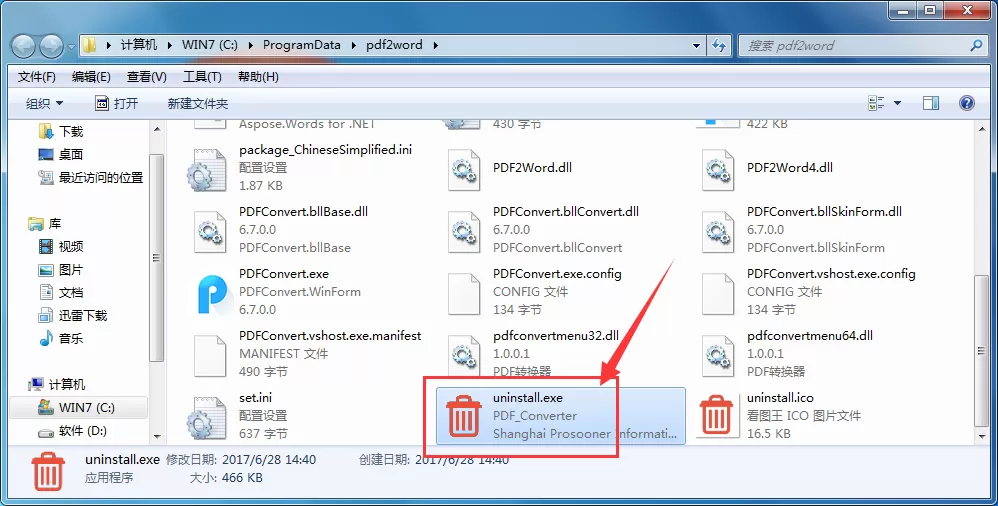Click ProgramData in the address path
Viewport: 998px width, 506px height.
[301, 45]
